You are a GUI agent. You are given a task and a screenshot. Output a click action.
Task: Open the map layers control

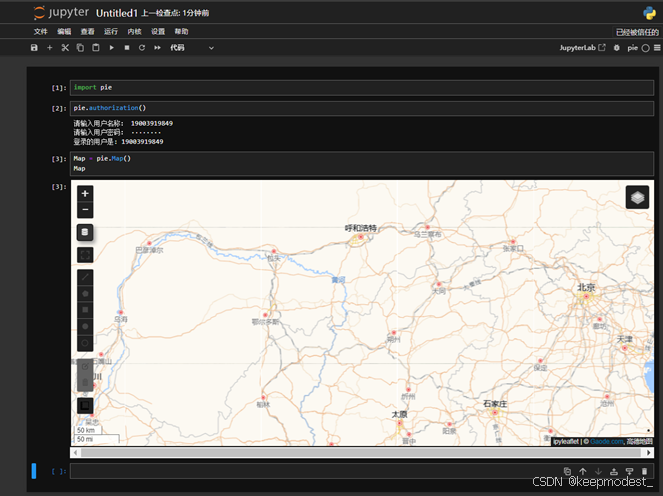[x=637, y=197]
